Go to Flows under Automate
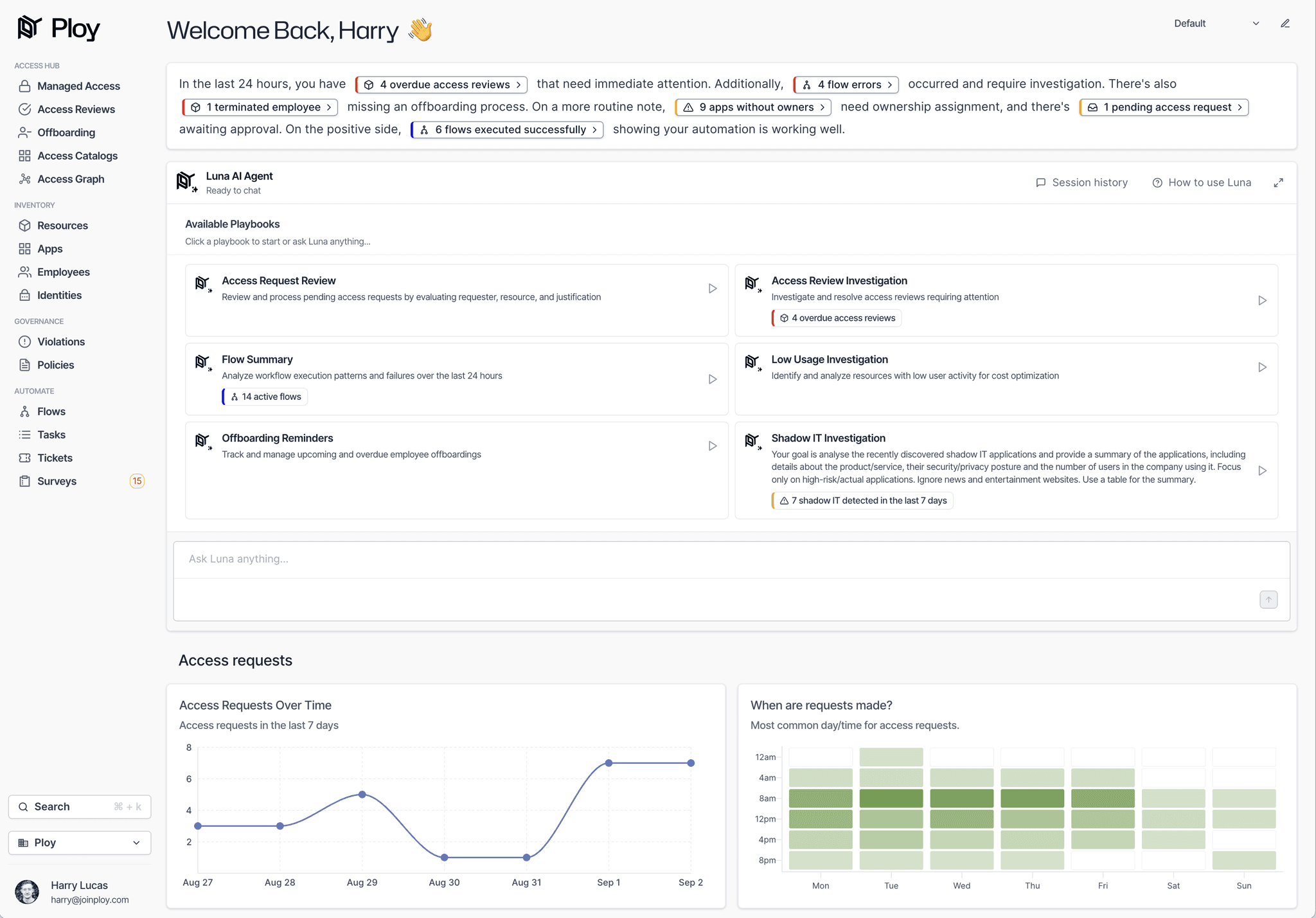 (51, 411)
